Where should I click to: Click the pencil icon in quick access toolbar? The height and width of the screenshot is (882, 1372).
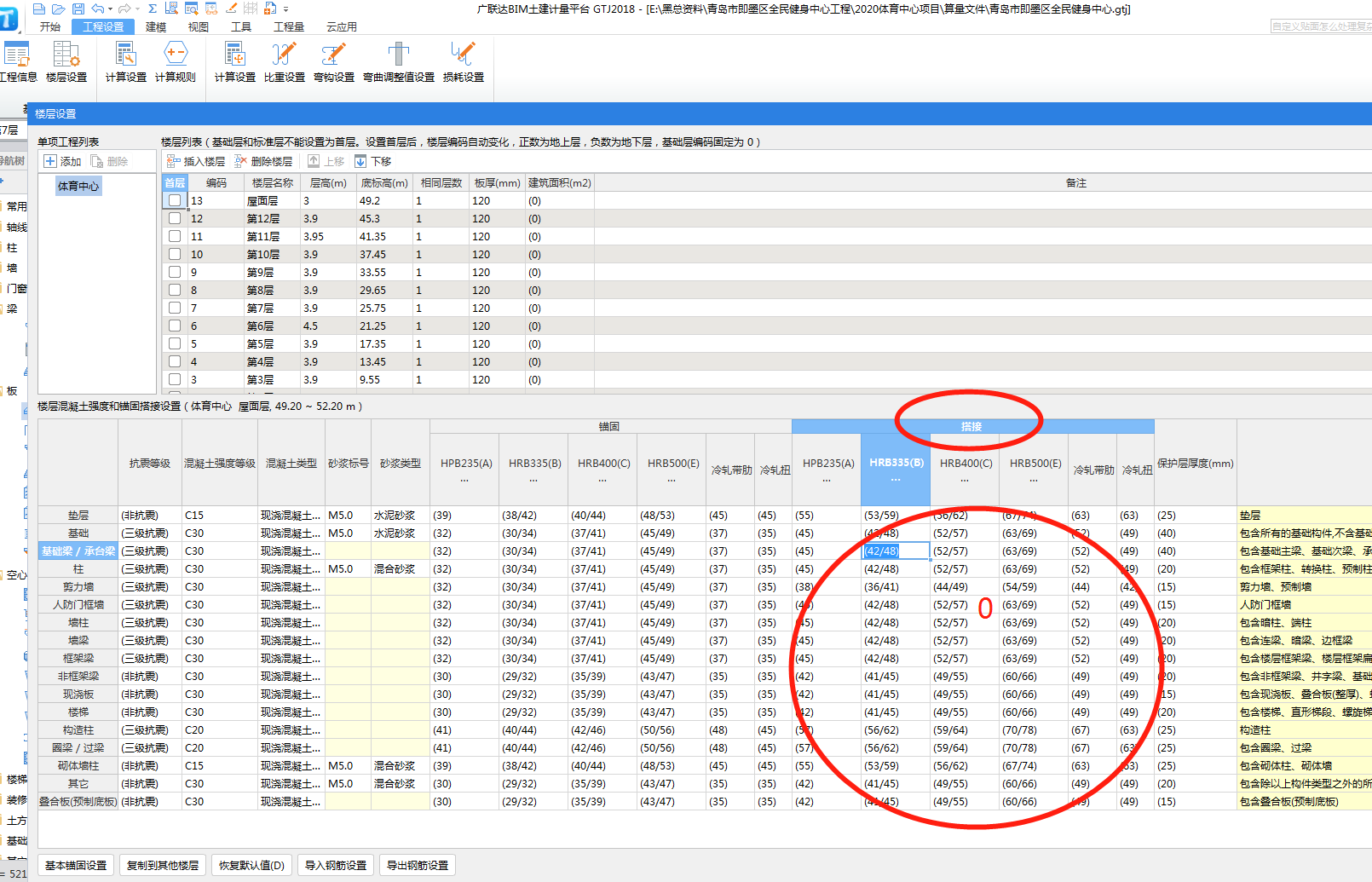point(232,9)
